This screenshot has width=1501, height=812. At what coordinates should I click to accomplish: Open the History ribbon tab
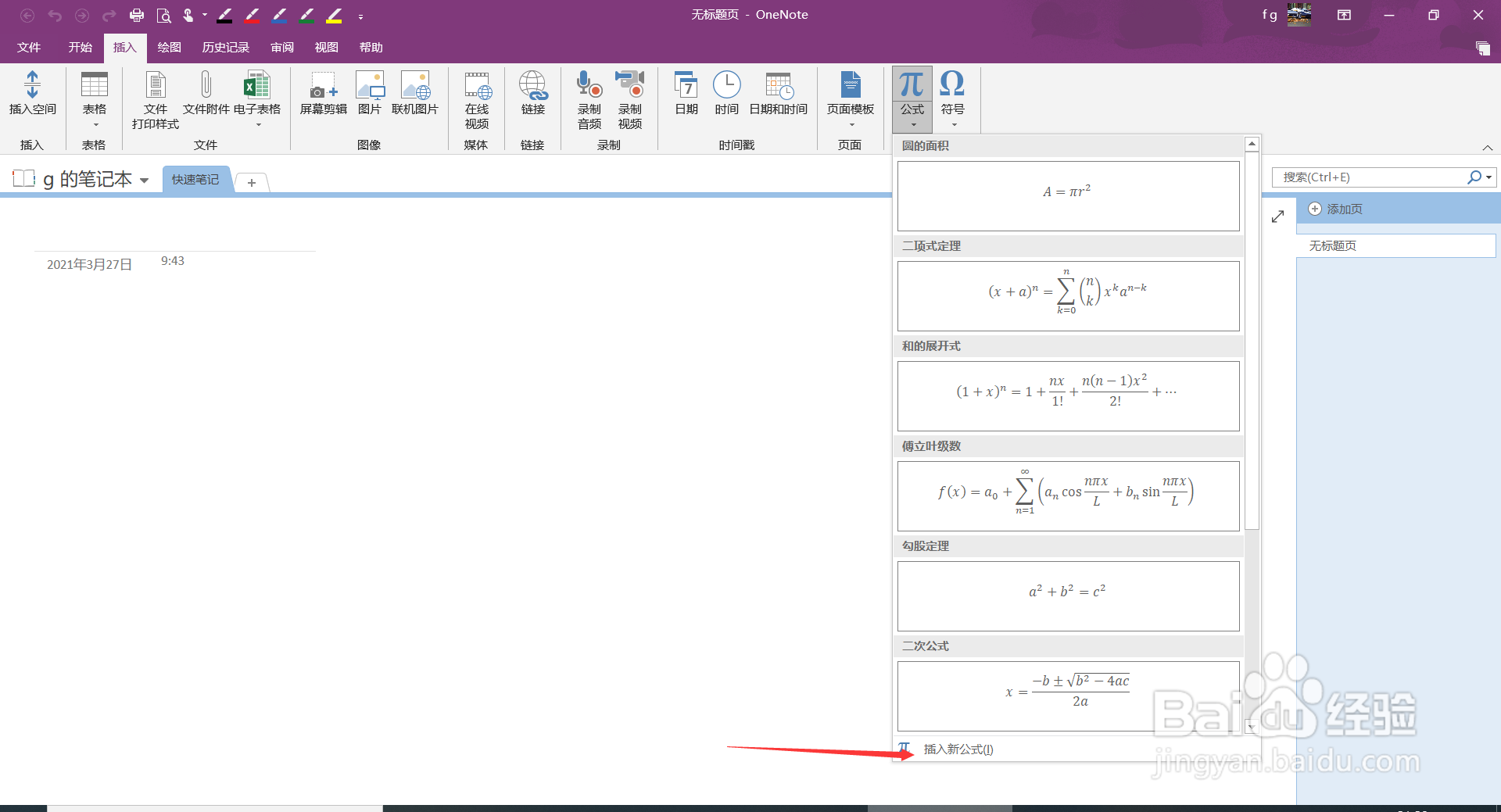225,48
